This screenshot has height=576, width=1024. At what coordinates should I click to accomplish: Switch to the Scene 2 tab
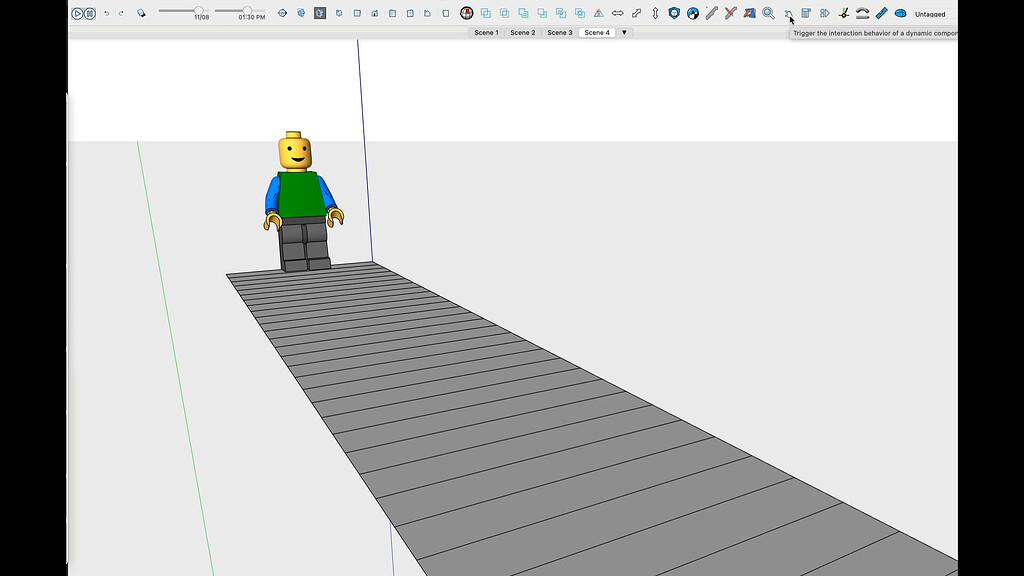(x=522, y=32)
